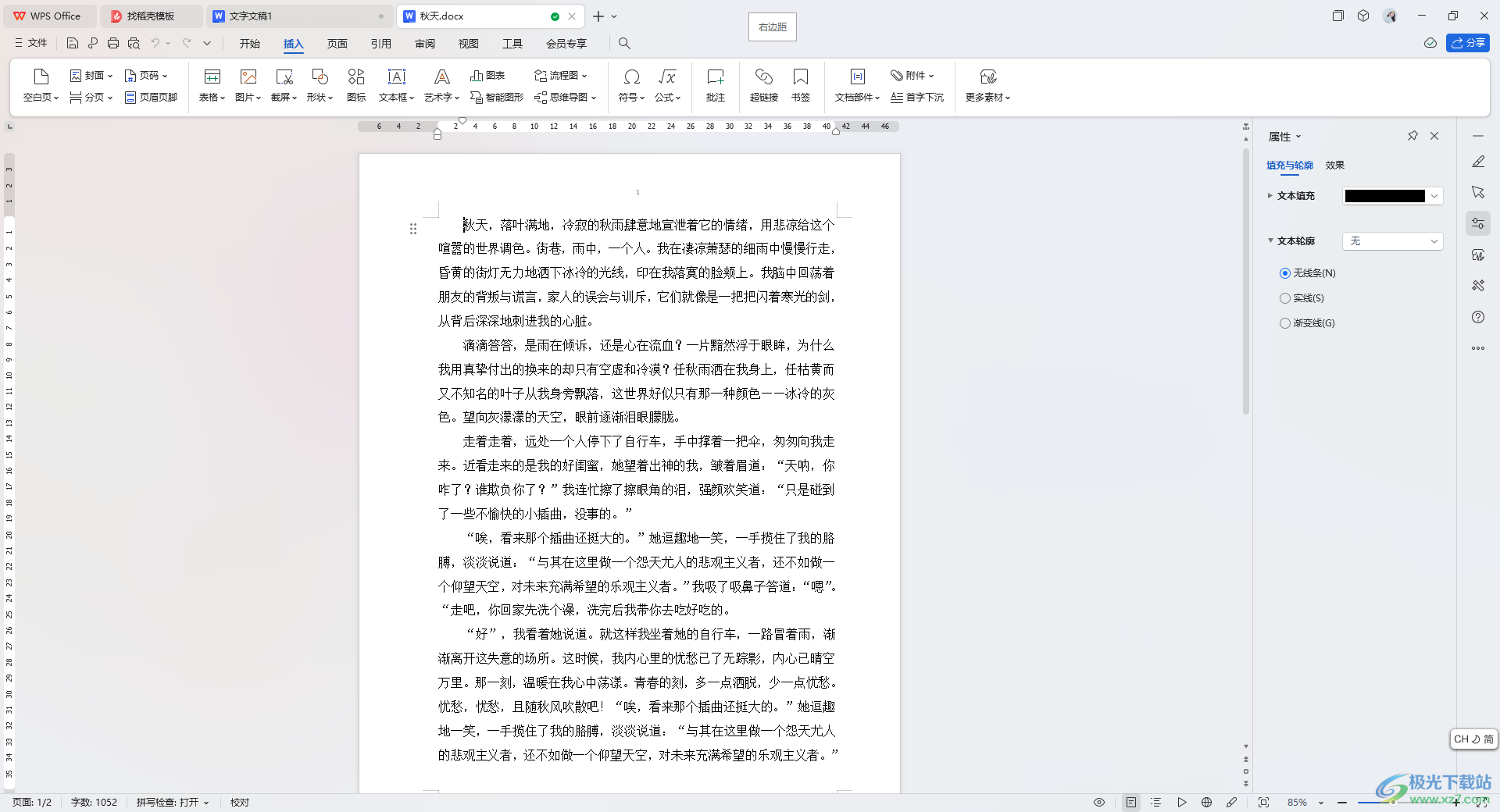Click the black 文本填充 color swatch
The width and height of the screenshot is (1500, 812).
click(x=1384, y=196)
